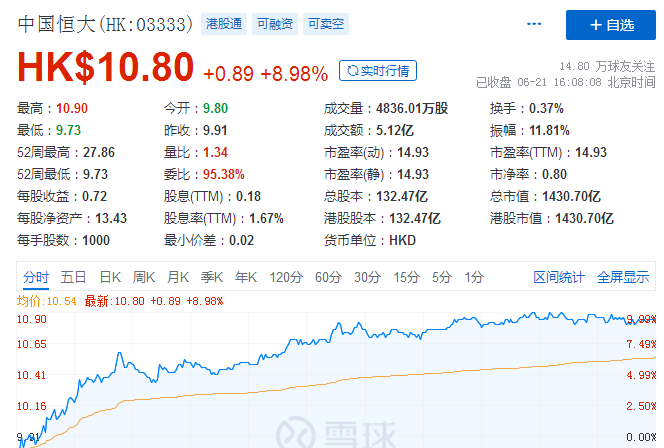Click the 最新:10.80 chart label
This screenshot has height=448, width=664.
coord(154,301)
